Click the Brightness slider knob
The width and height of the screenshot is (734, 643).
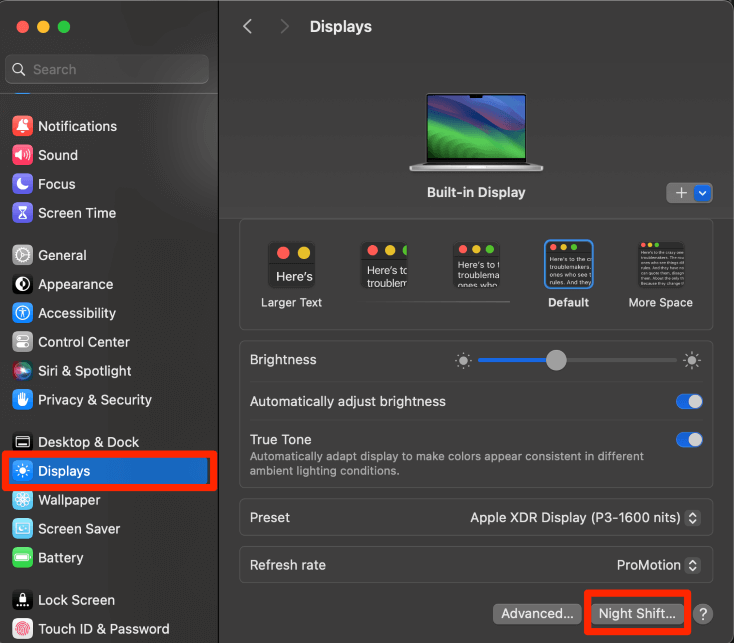[x=556, y=360]
